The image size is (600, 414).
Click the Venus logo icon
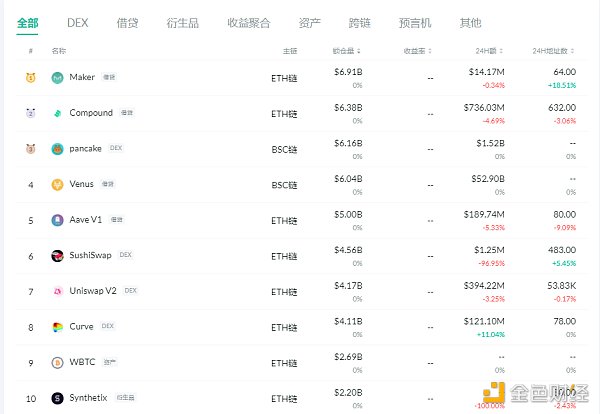point(58,184)
